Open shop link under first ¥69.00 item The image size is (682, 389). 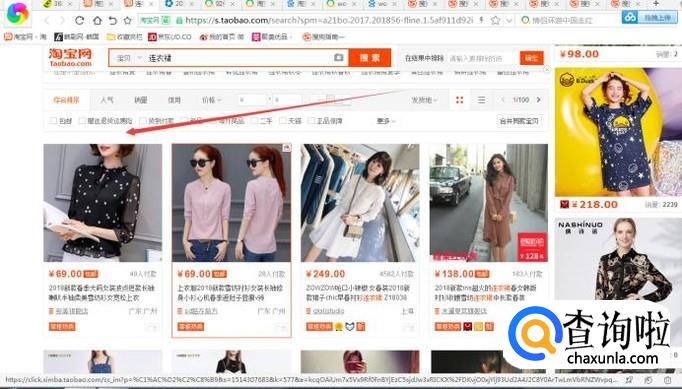[x=72, y=311]
